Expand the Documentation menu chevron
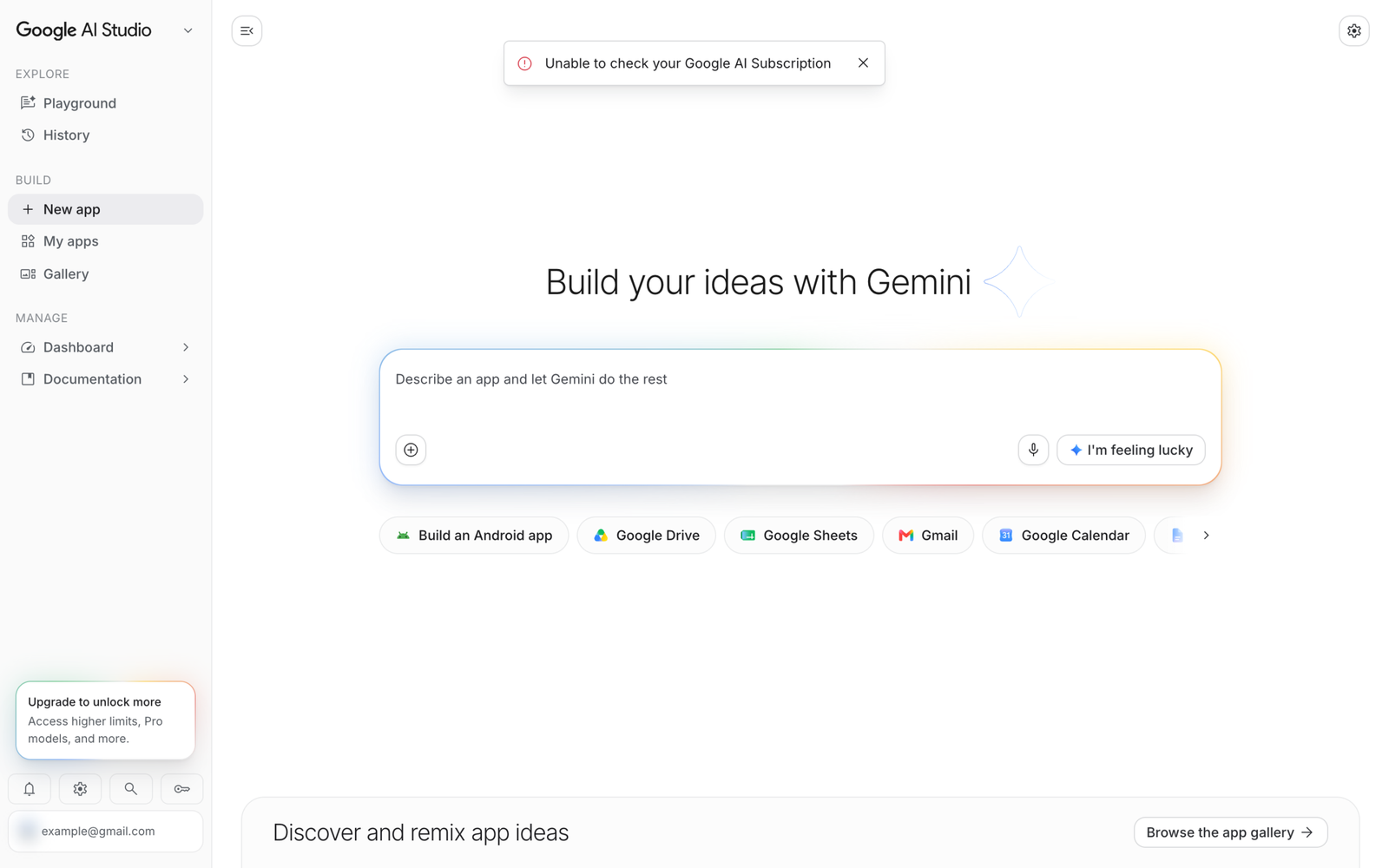 pyautogui.click(x=186, y=379)
